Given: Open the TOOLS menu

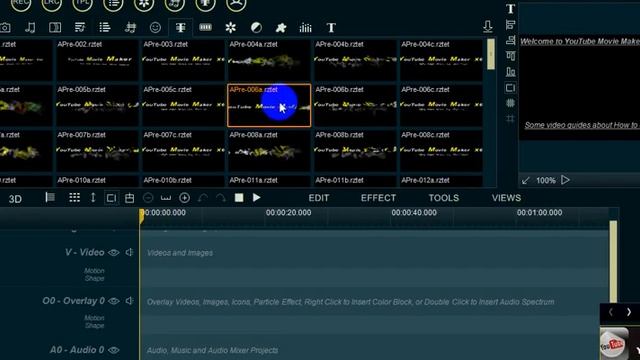Looking at the screenshot, I should tap(444, 198).
